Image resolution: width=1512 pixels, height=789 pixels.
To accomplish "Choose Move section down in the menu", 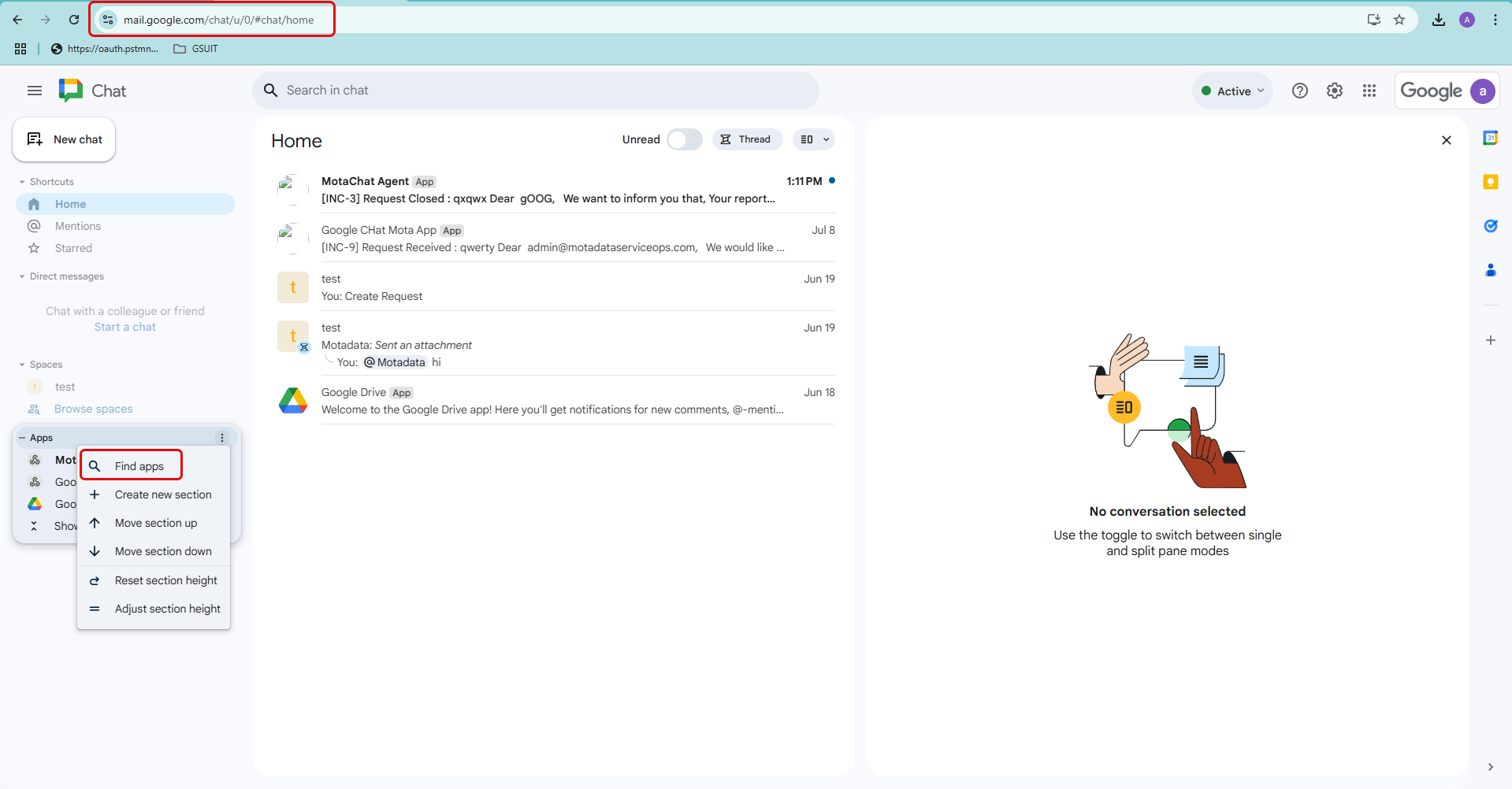I will coord(163,550).
